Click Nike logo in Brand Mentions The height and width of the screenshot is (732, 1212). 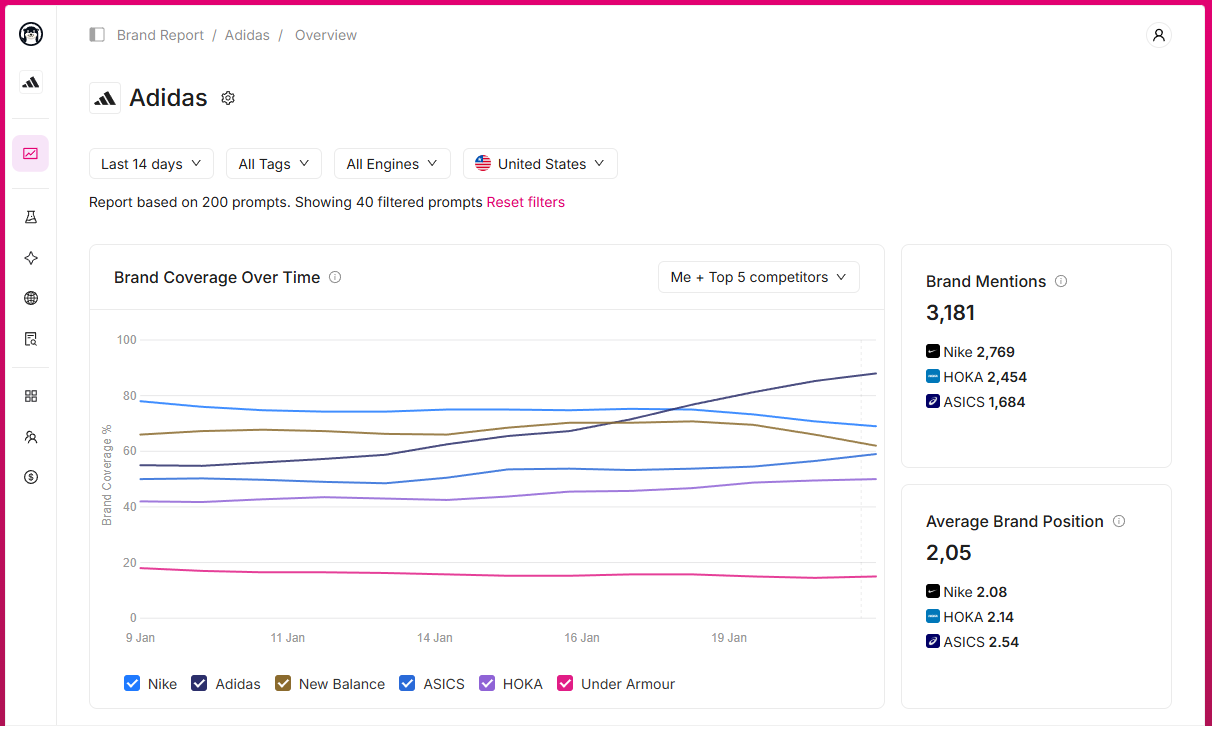(933, 352)
